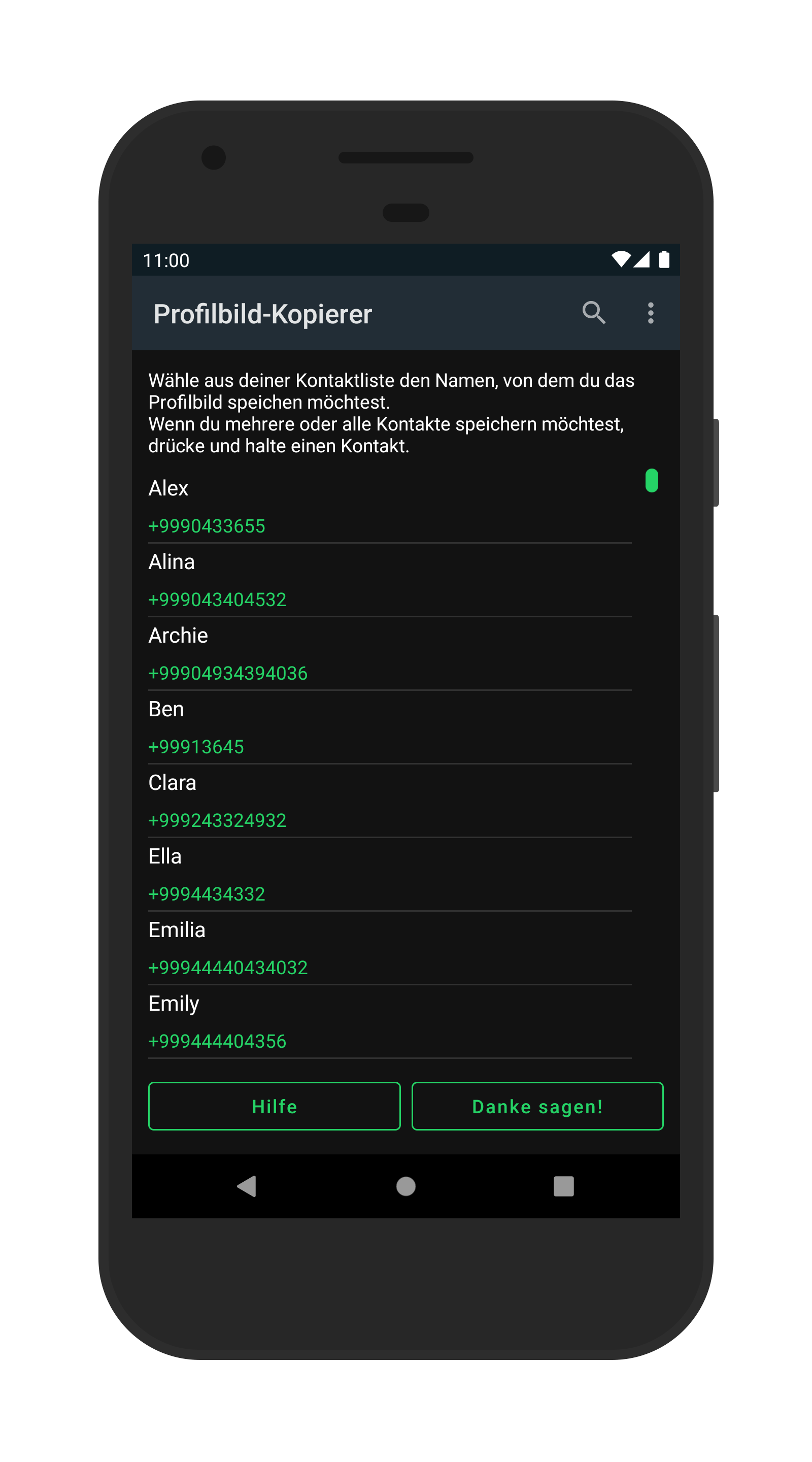Viewport: 812px width, 1462px height.
Task: Tap the Android back navigation button
Action: [247, 1186]
